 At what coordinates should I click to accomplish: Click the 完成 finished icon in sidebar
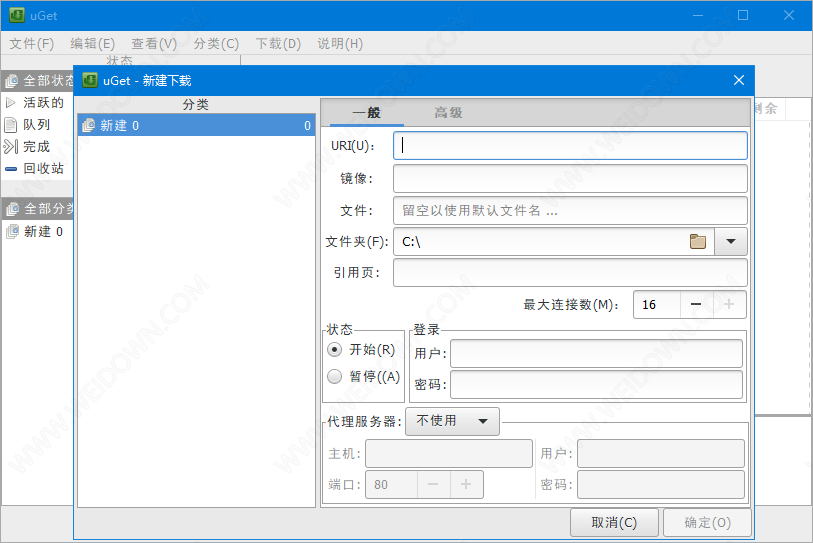coord(11,147)
